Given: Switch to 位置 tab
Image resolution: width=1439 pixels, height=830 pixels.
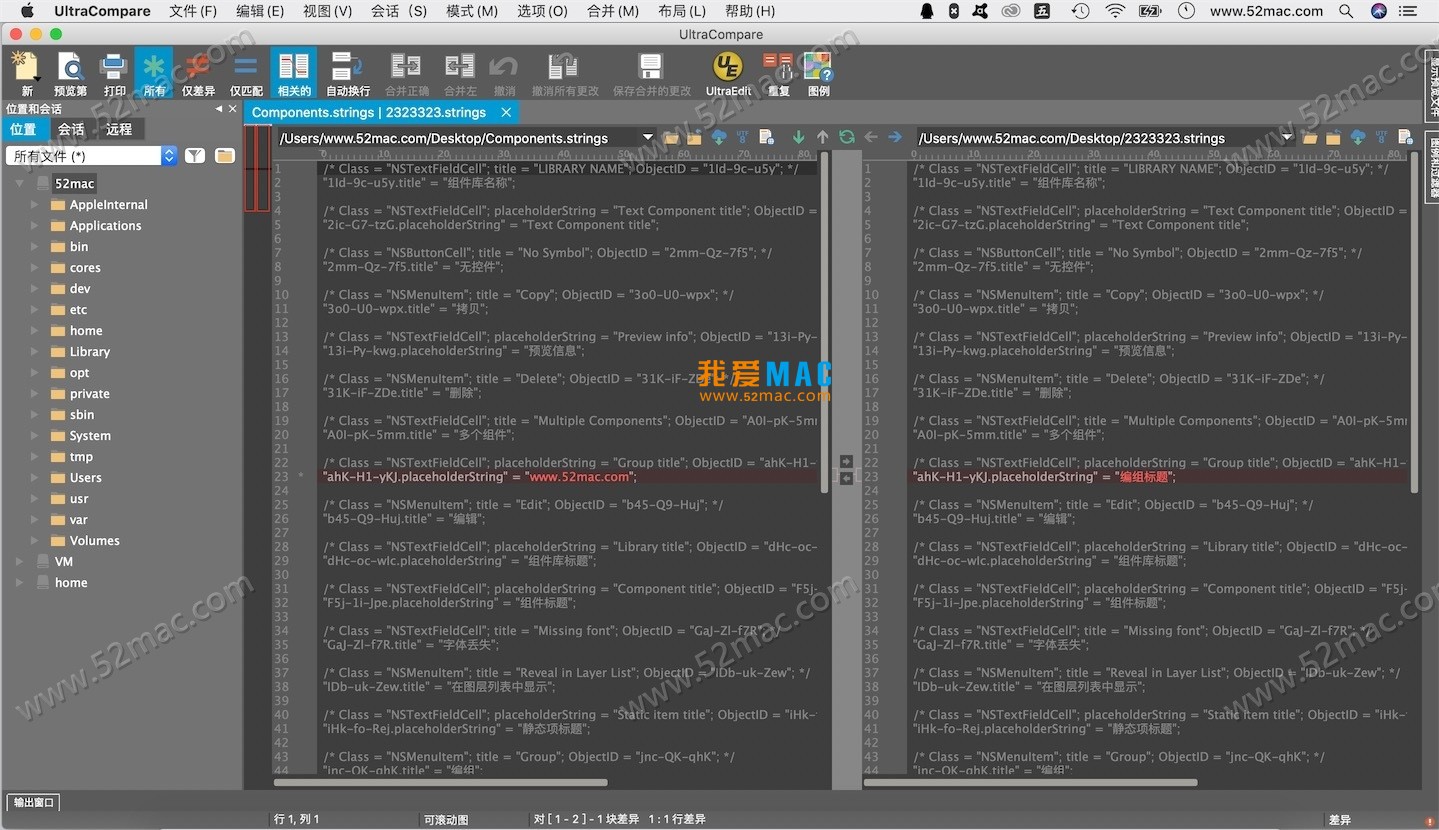Looking at the screenshot, I should coord(24,129).
